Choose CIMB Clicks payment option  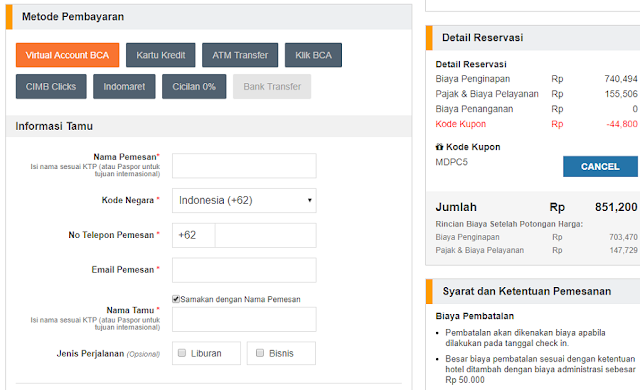(x=51, y=86)
